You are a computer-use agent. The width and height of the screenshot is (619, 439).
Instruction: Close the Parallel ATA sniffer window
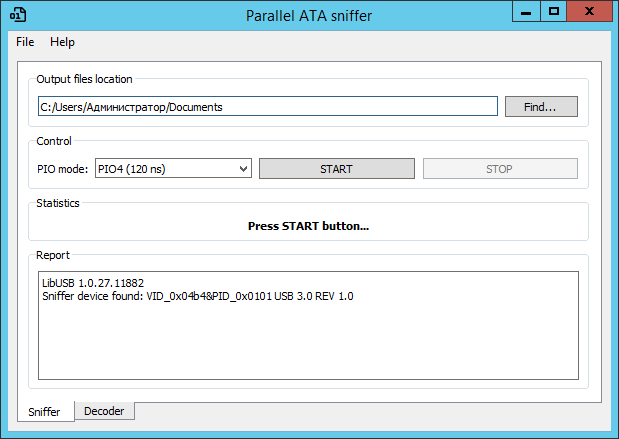point(590,11)
